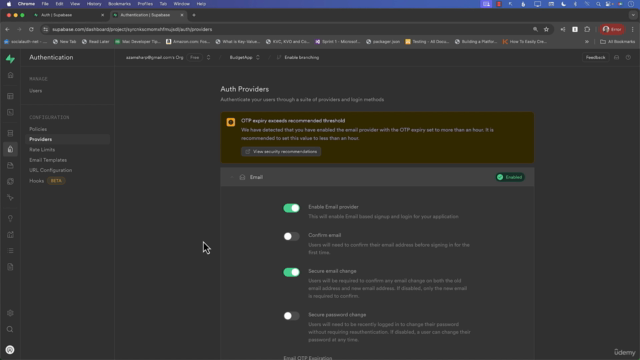This screenshot has height=360, width=640.
Task: Go back with Chrome back arrow
Action: click(x=7, y=29)
